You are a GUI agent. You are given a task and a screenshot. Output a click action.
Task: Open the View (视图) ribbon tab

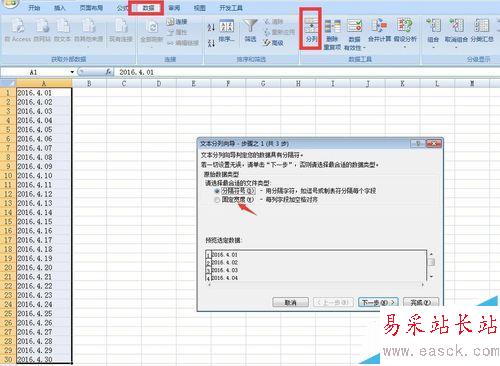tap(199, 7)
